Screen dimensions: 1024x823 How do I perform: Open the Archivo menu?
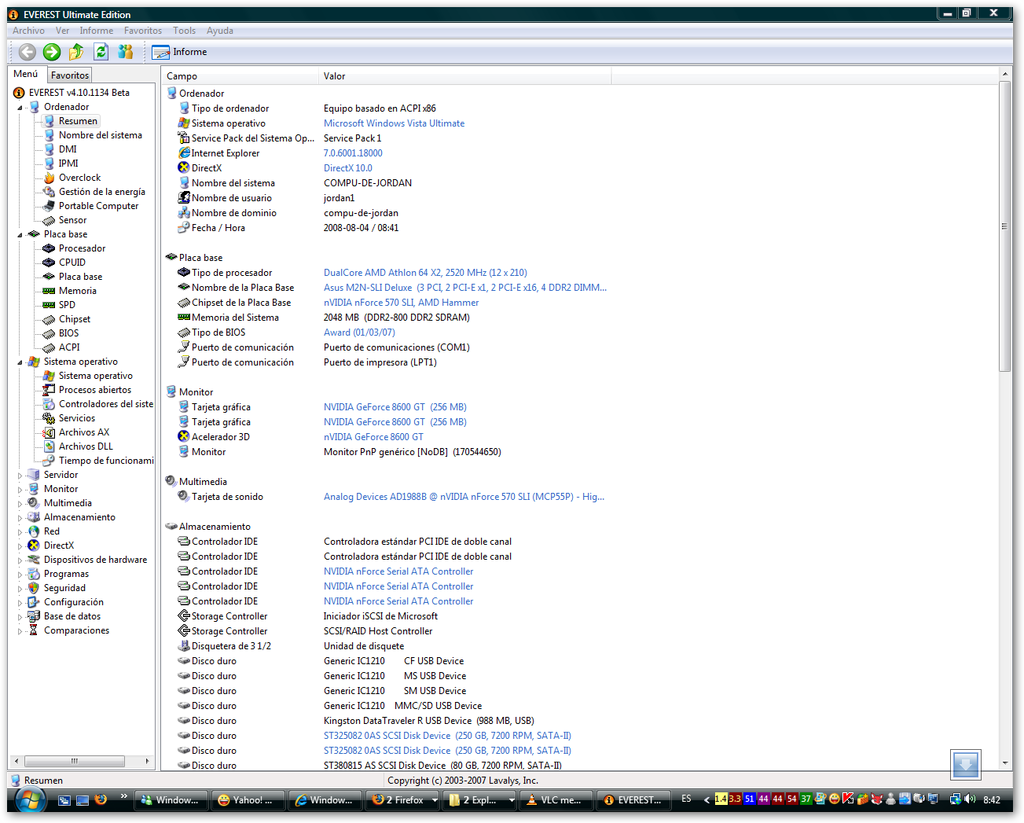pos(29,31)
